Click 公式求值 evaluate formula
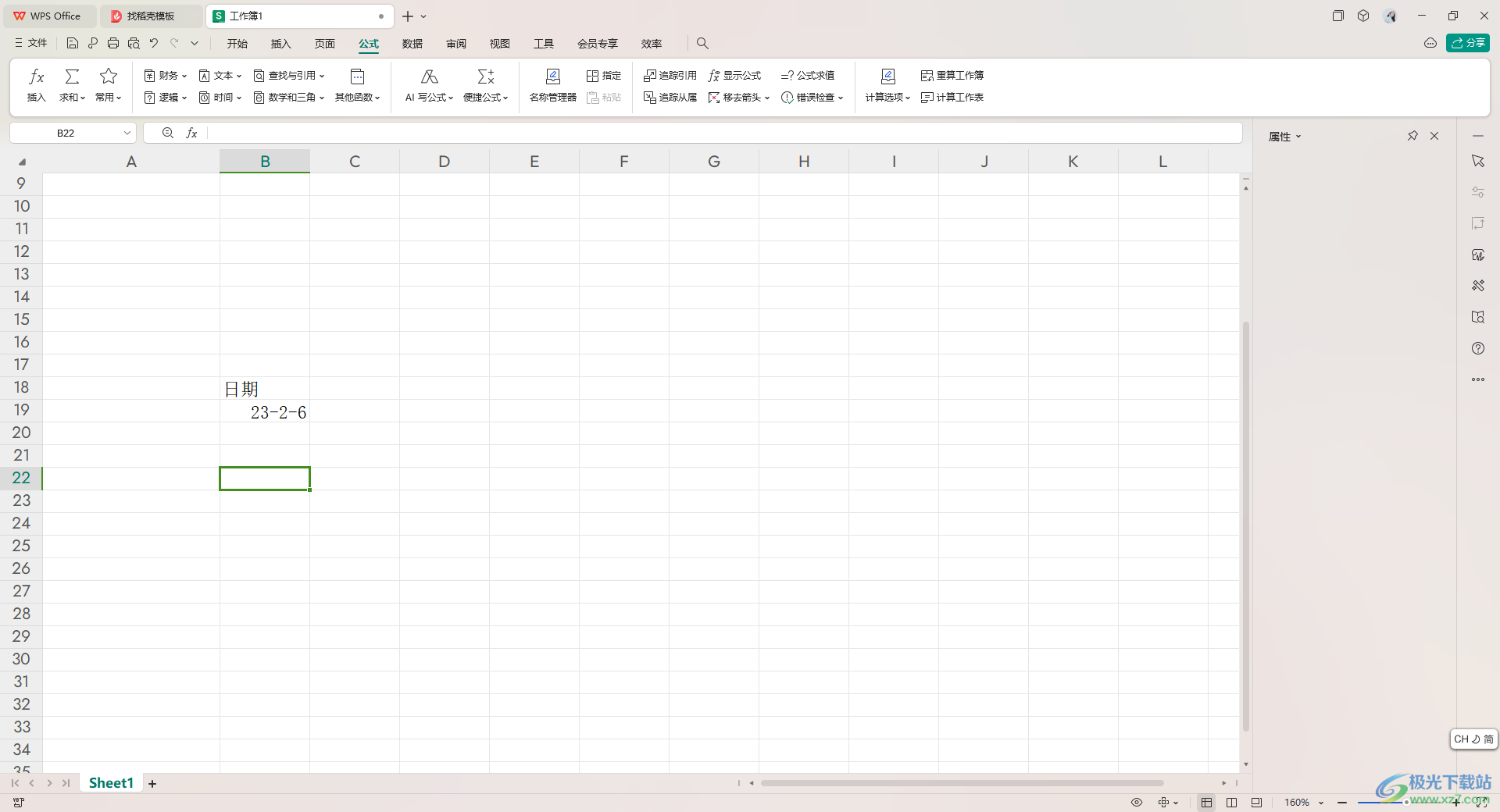 [808, 76]
